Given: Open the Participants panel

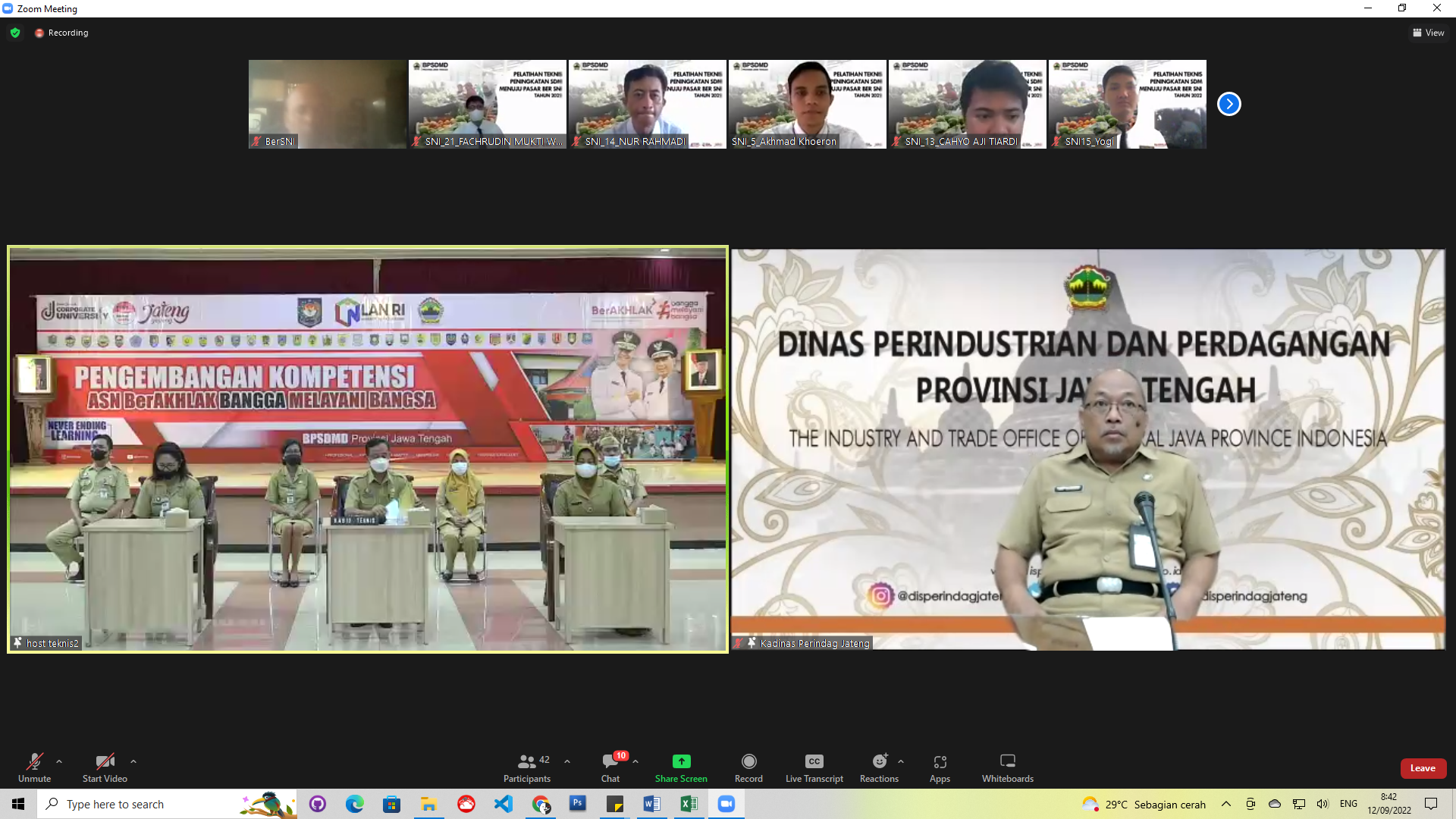Looking at the screenshot, I should 527,767.
